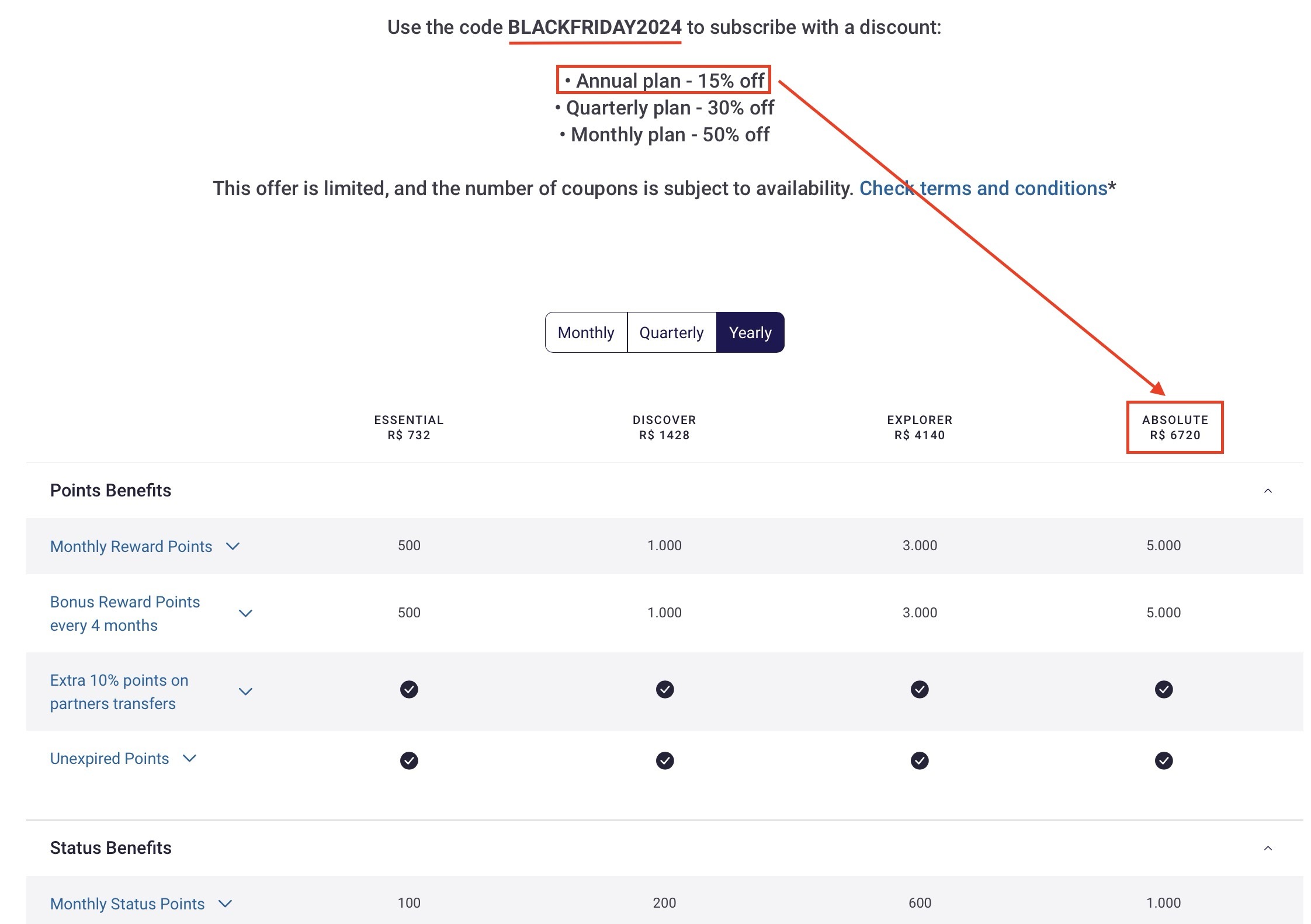Viewport: 1311px width, 924px height.
Task: Collapse the Points Benefits section
Action: point(1268,491)
